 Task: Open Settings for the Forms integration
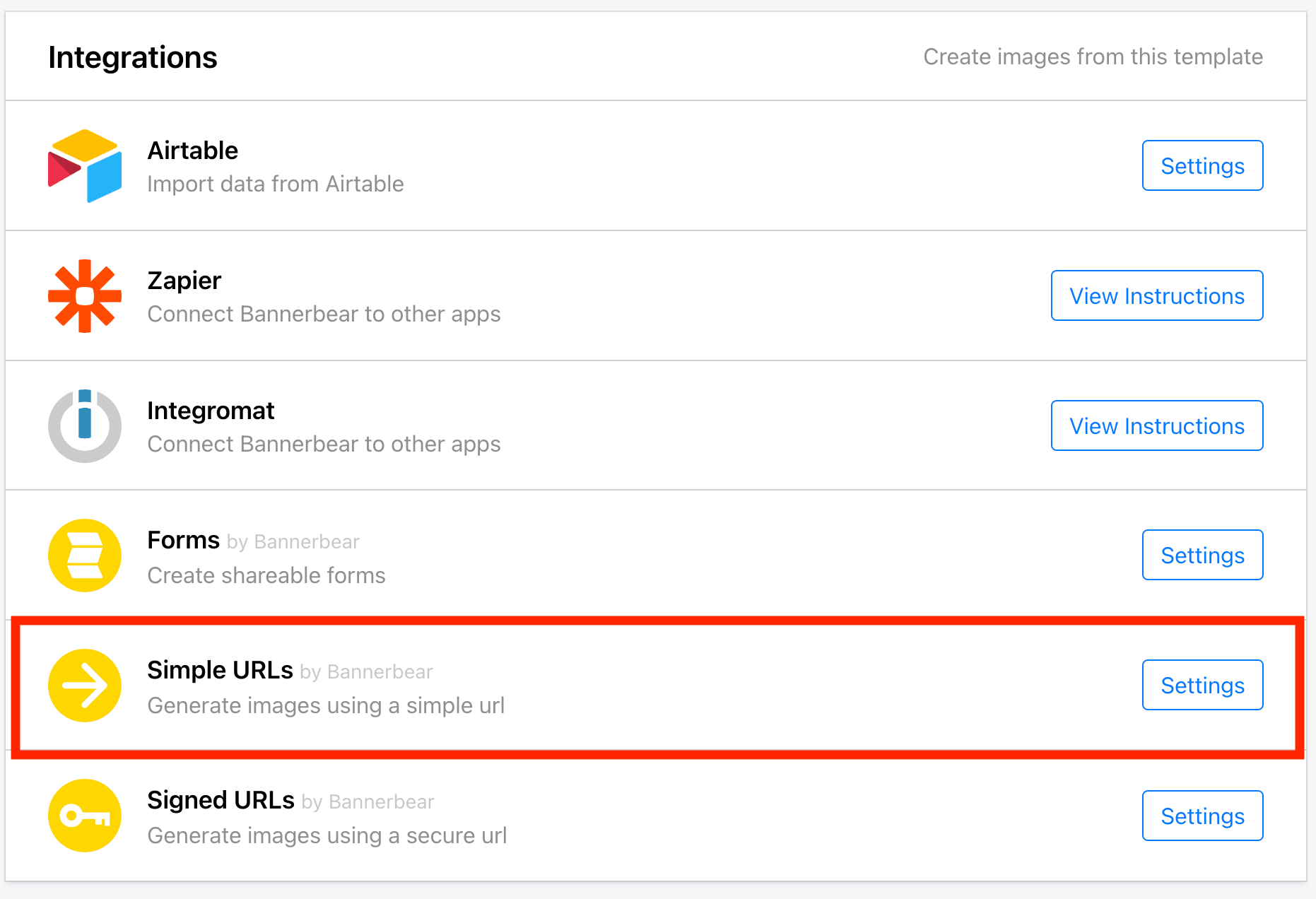point(1202,556)
